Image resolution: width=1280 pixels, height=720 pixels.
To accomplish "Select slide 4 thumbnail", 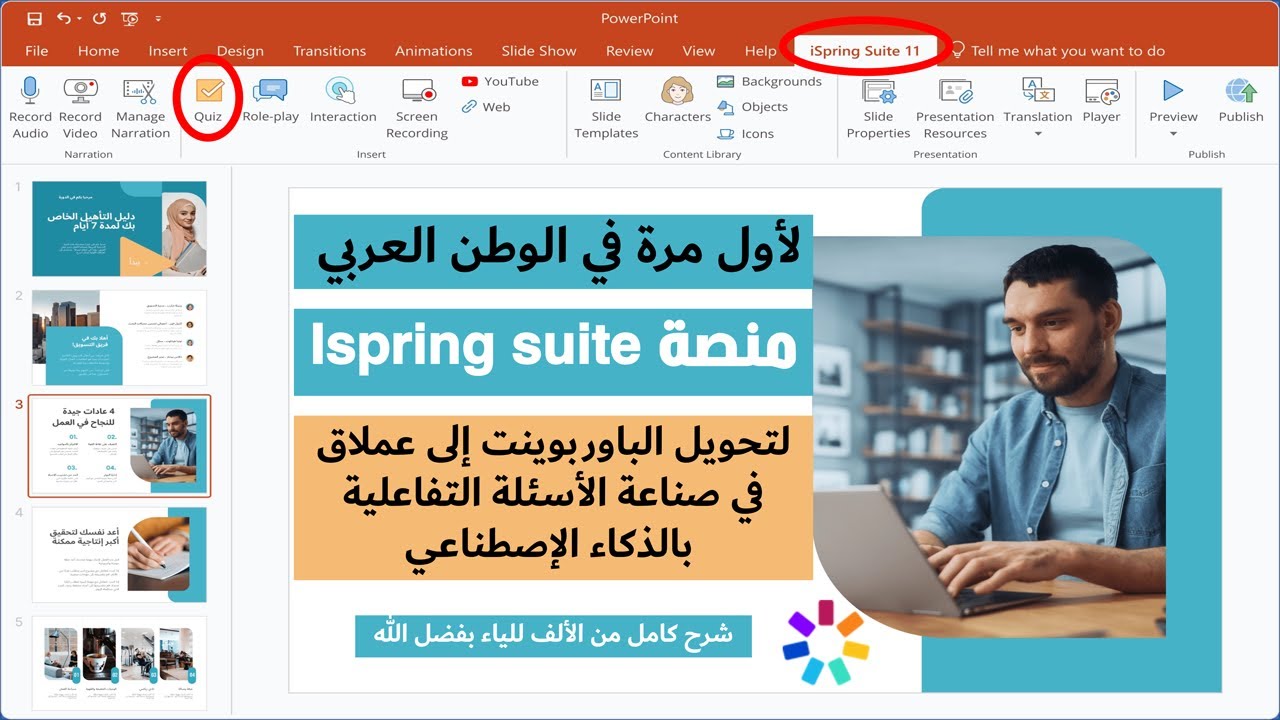I will point(119,555).
